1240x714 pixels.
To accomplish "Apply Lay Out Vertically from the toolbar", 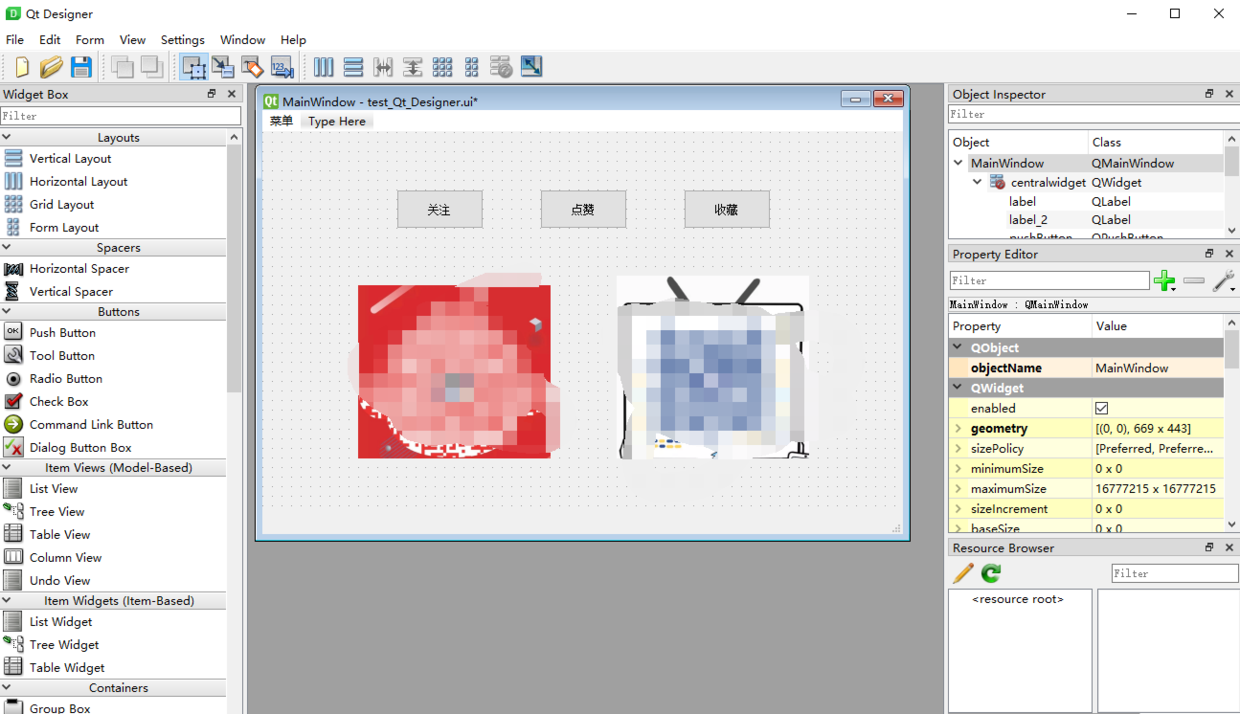I will point(353,67).
